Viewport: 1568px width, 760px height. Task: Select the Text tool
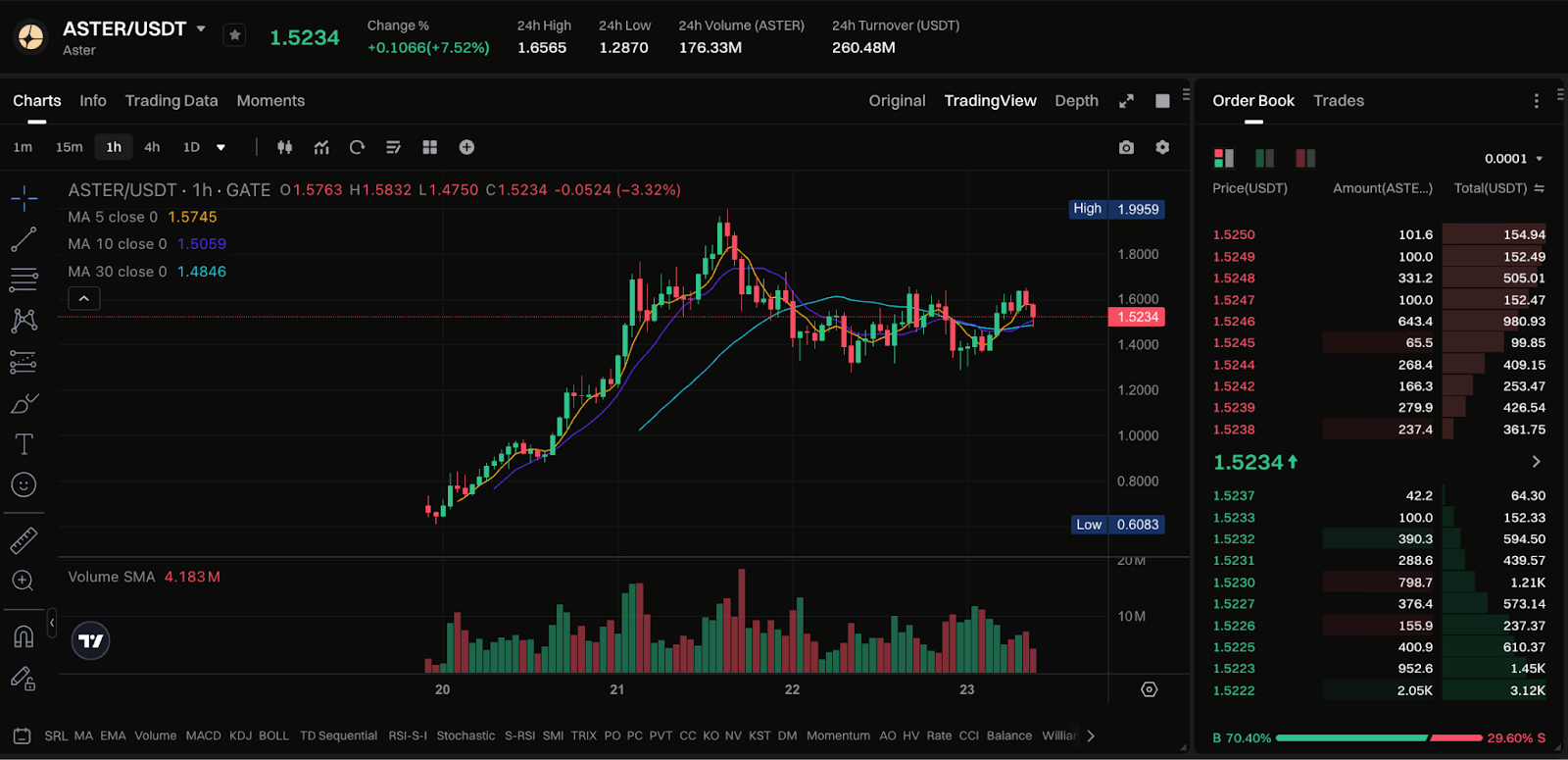[x=24, y=444]
